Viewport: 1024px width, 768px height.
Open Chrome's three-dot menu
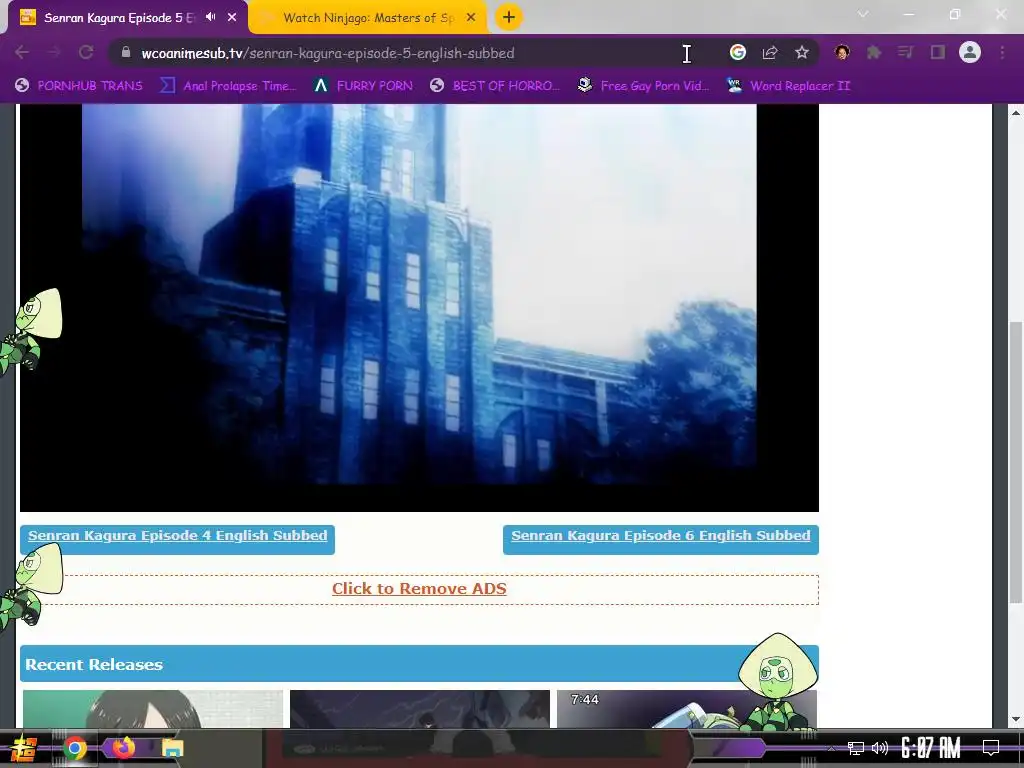(x=1002, y=52)
